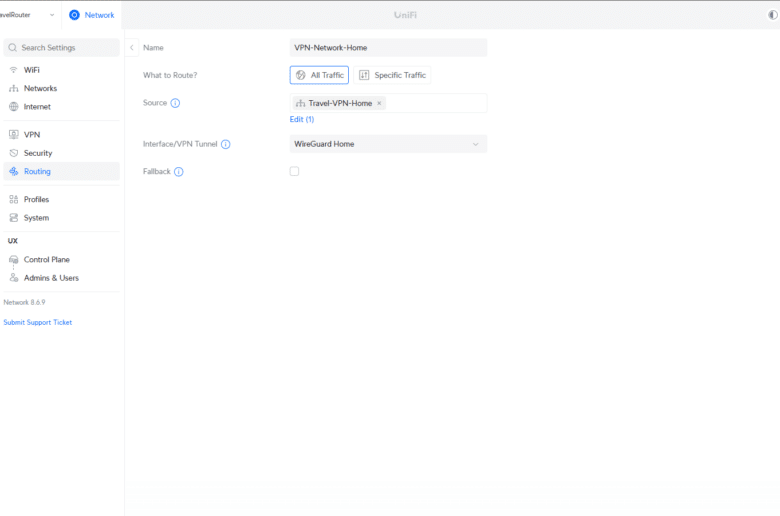Click the UniFi title text
780x516 pixels.
pyautogui.click(x=405, y=15)
